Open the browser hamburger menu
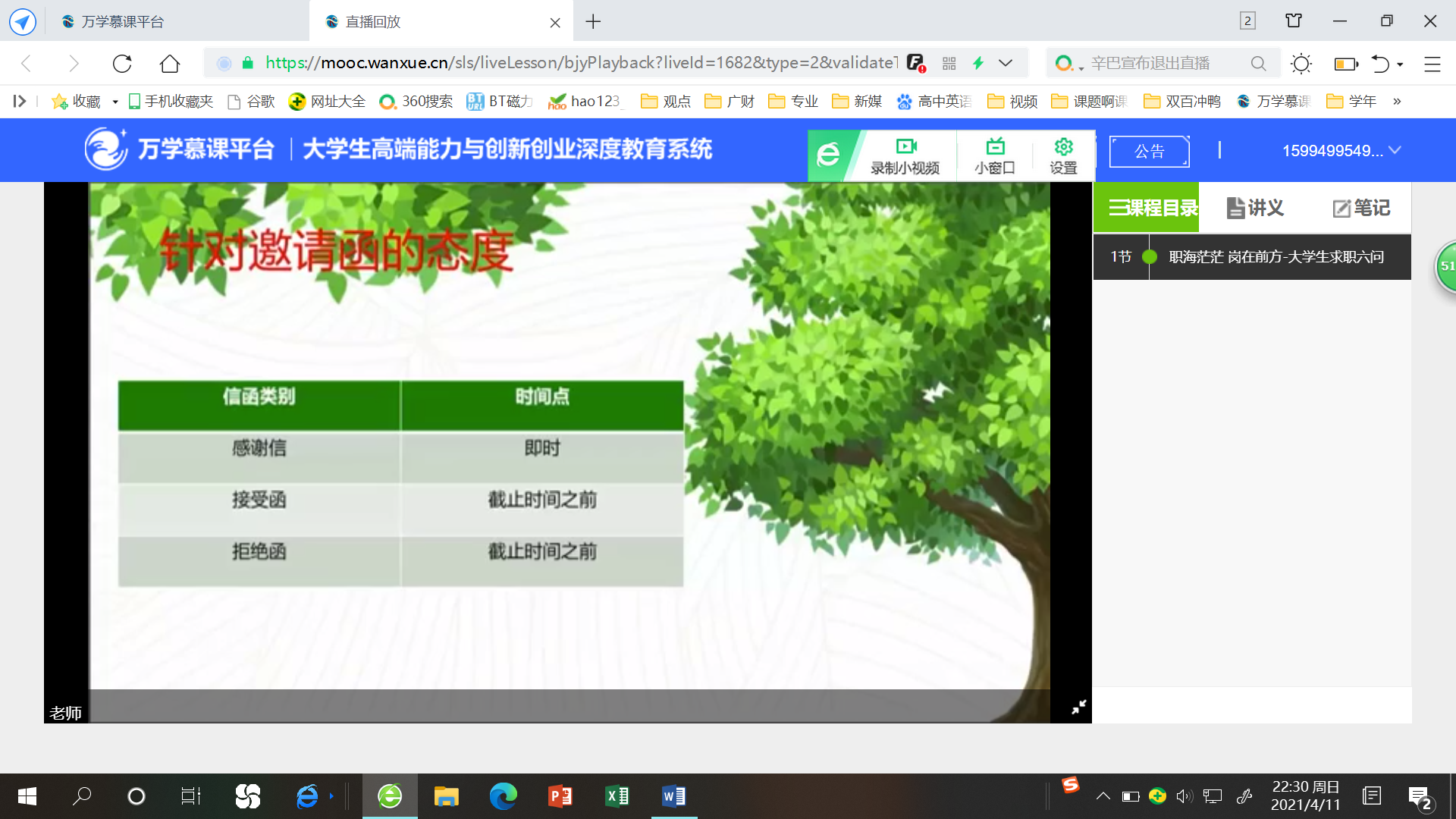The image size is (1456, 819). 1432,64
